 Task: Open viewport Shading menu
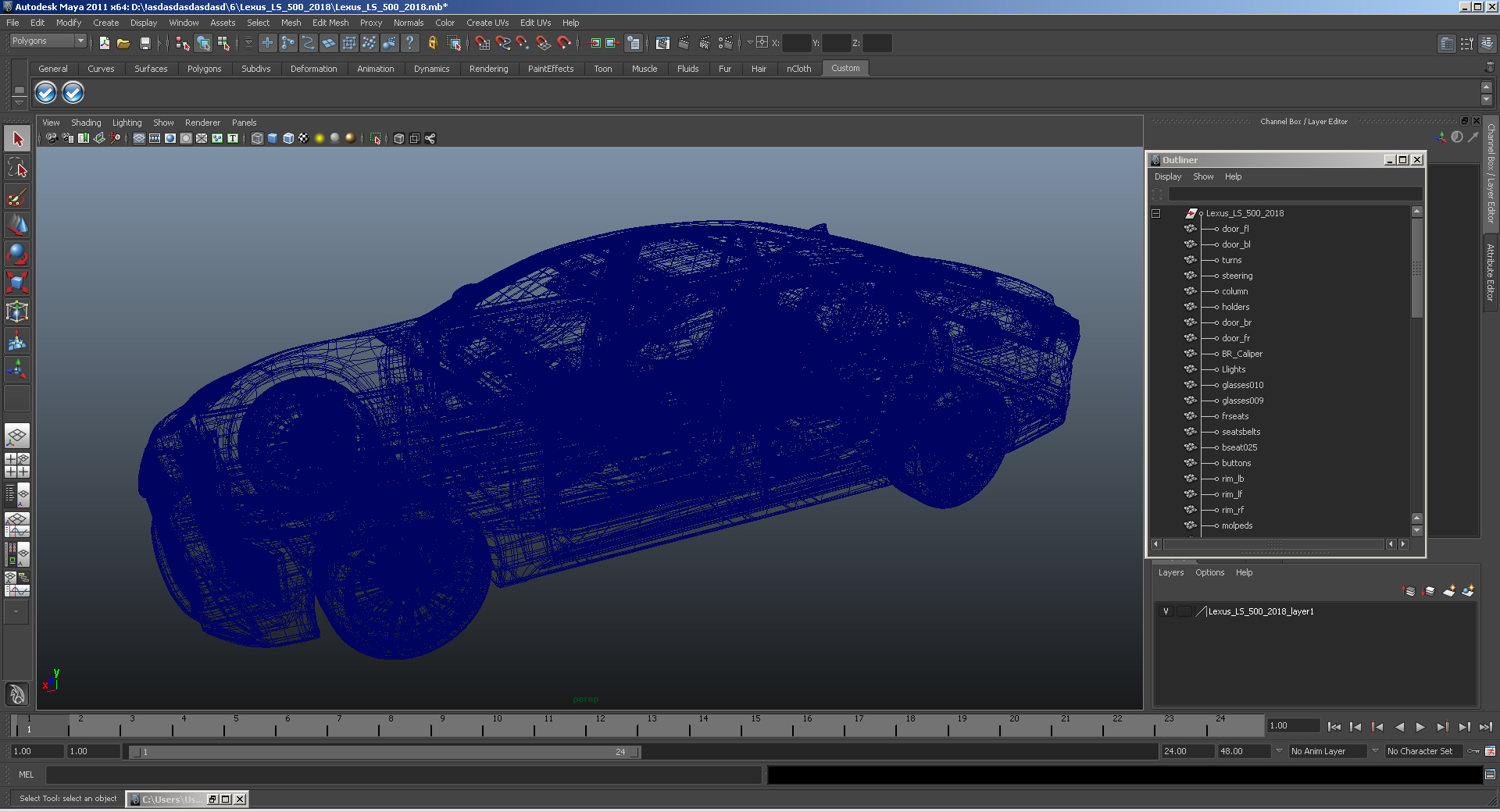click(86, 123)
